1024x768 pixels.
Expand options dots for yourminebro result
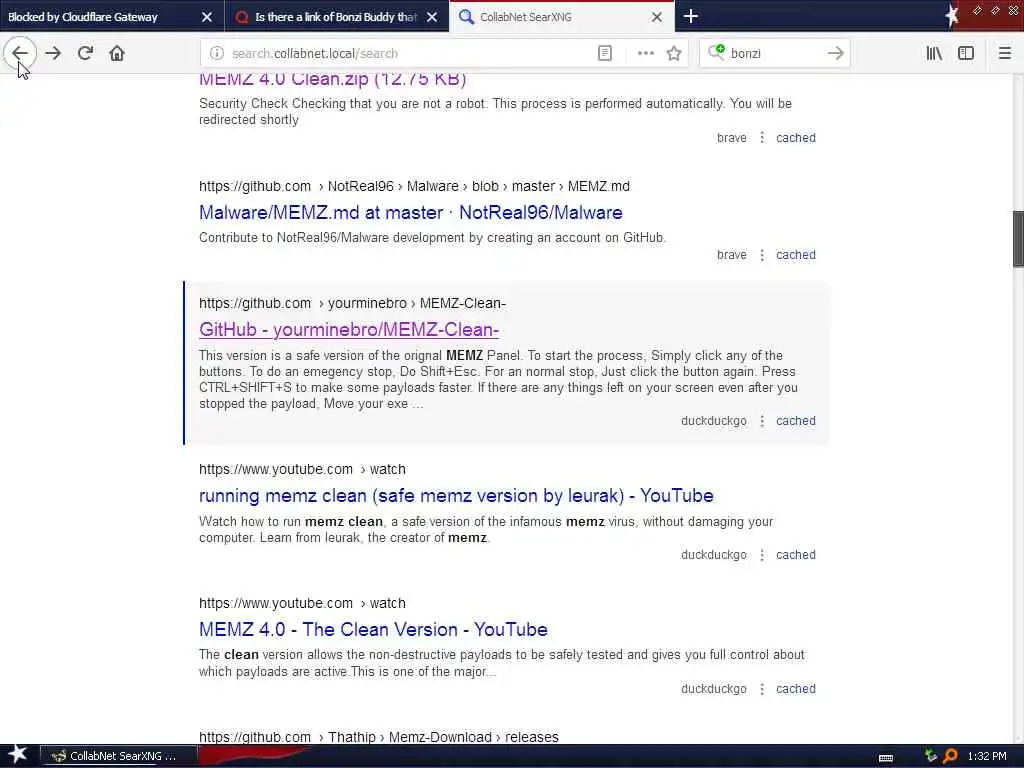pyautogui.click(x=761, y=421)
